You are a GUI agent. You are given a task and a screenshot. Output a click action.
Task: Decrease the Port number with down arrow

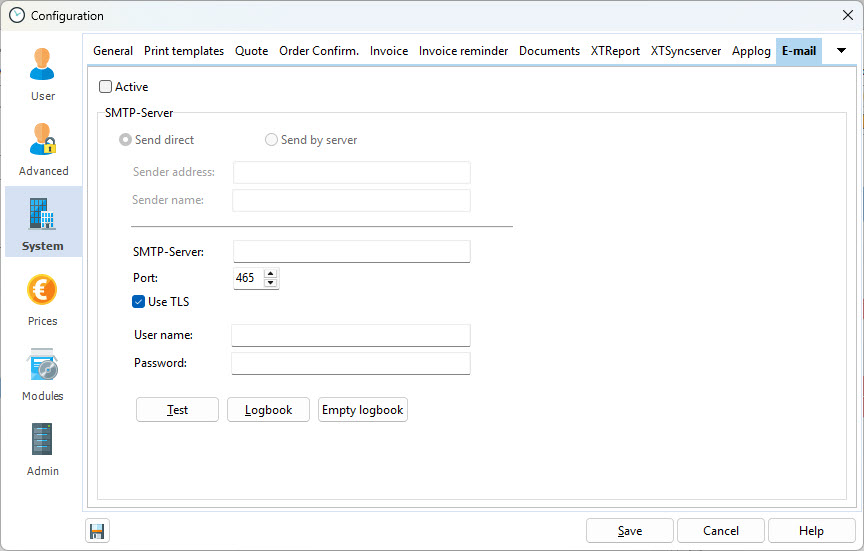point(271,283)
